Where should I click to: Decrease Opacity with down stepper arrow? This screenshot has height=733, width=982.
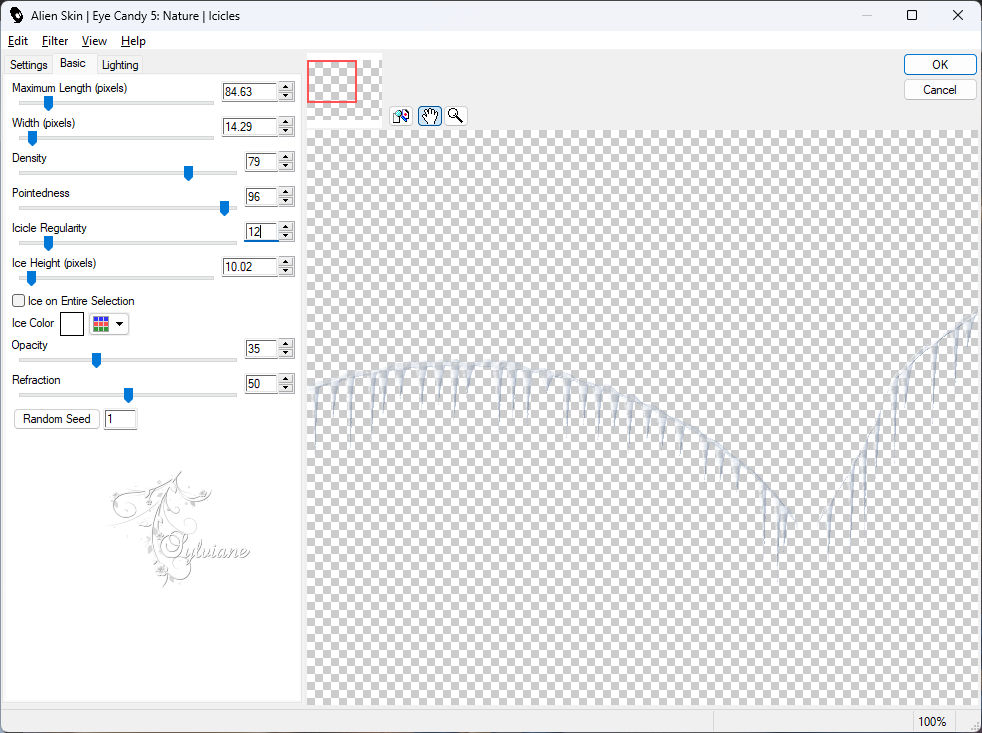click(x=286, y=354)
